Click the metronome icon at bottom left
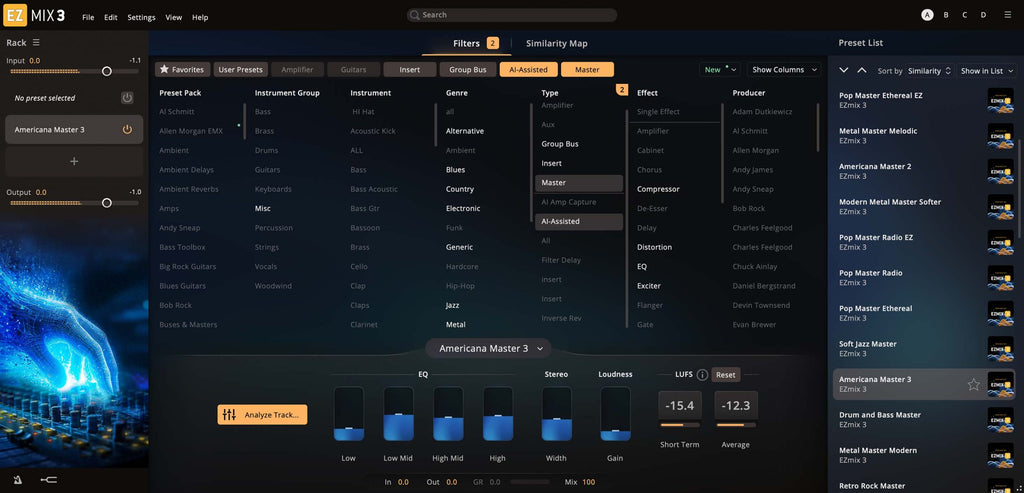 pos(18,480)
